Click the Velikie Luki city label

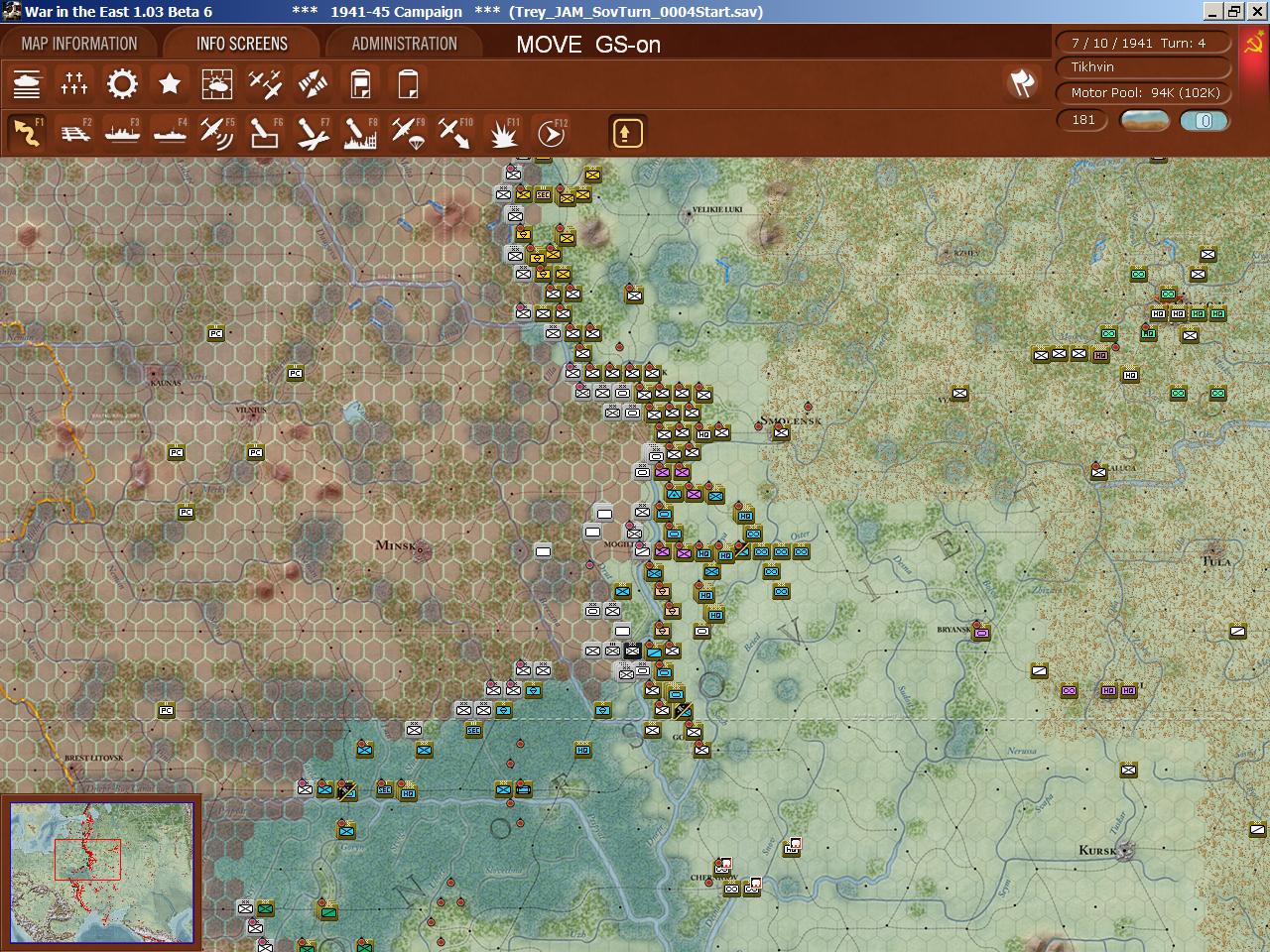point(716,209)
